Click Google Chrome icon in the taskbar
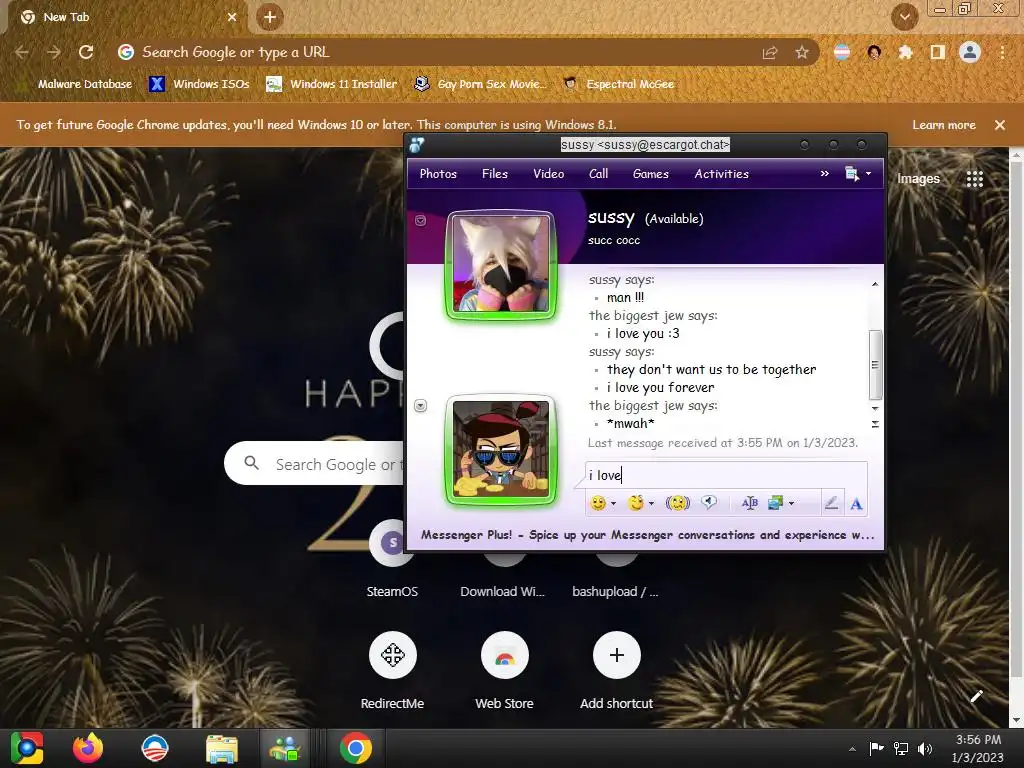The image size is (1024, 768). 355,748
